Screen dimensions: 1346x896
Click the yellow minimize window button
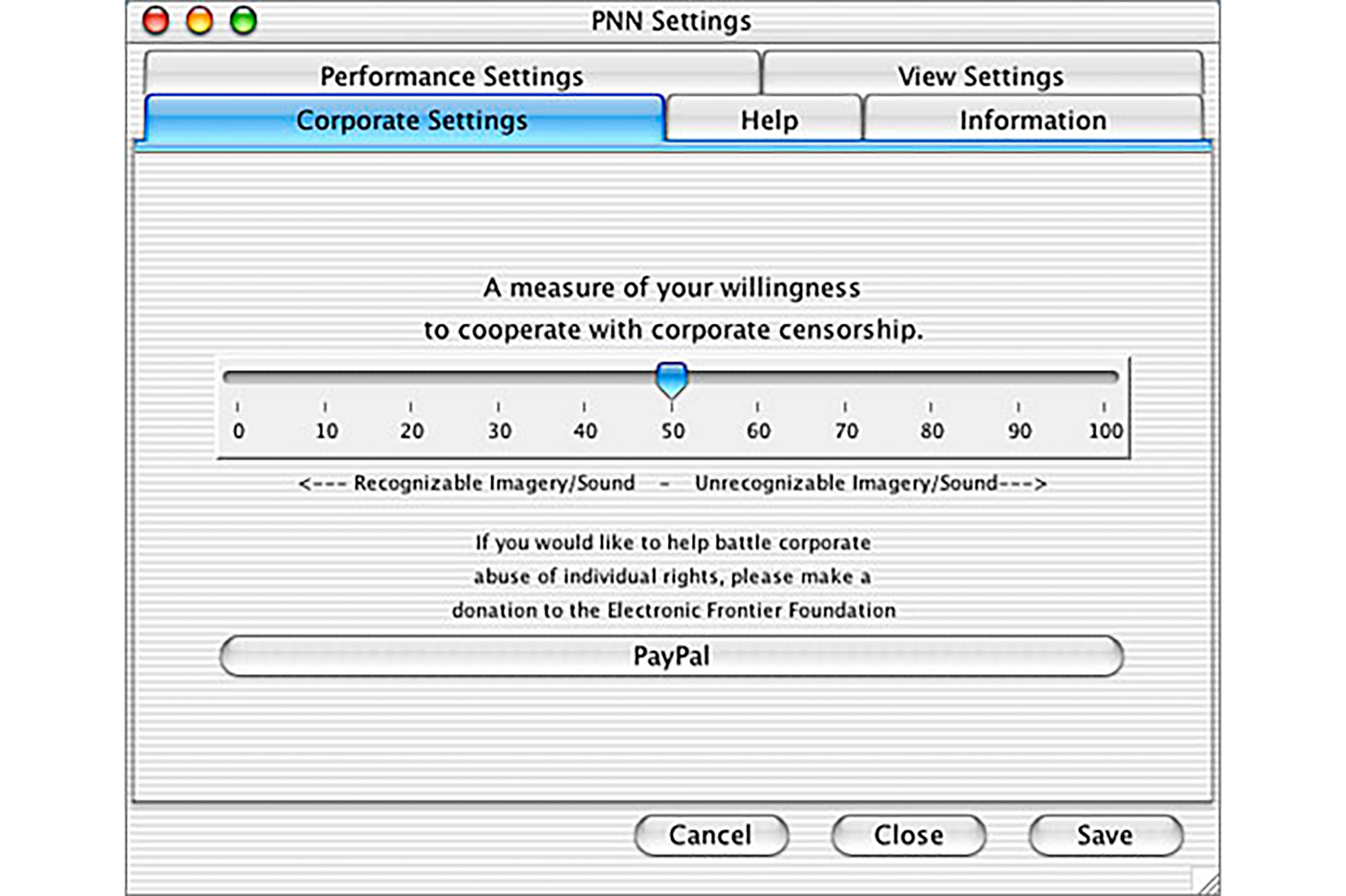click(199, 20)
